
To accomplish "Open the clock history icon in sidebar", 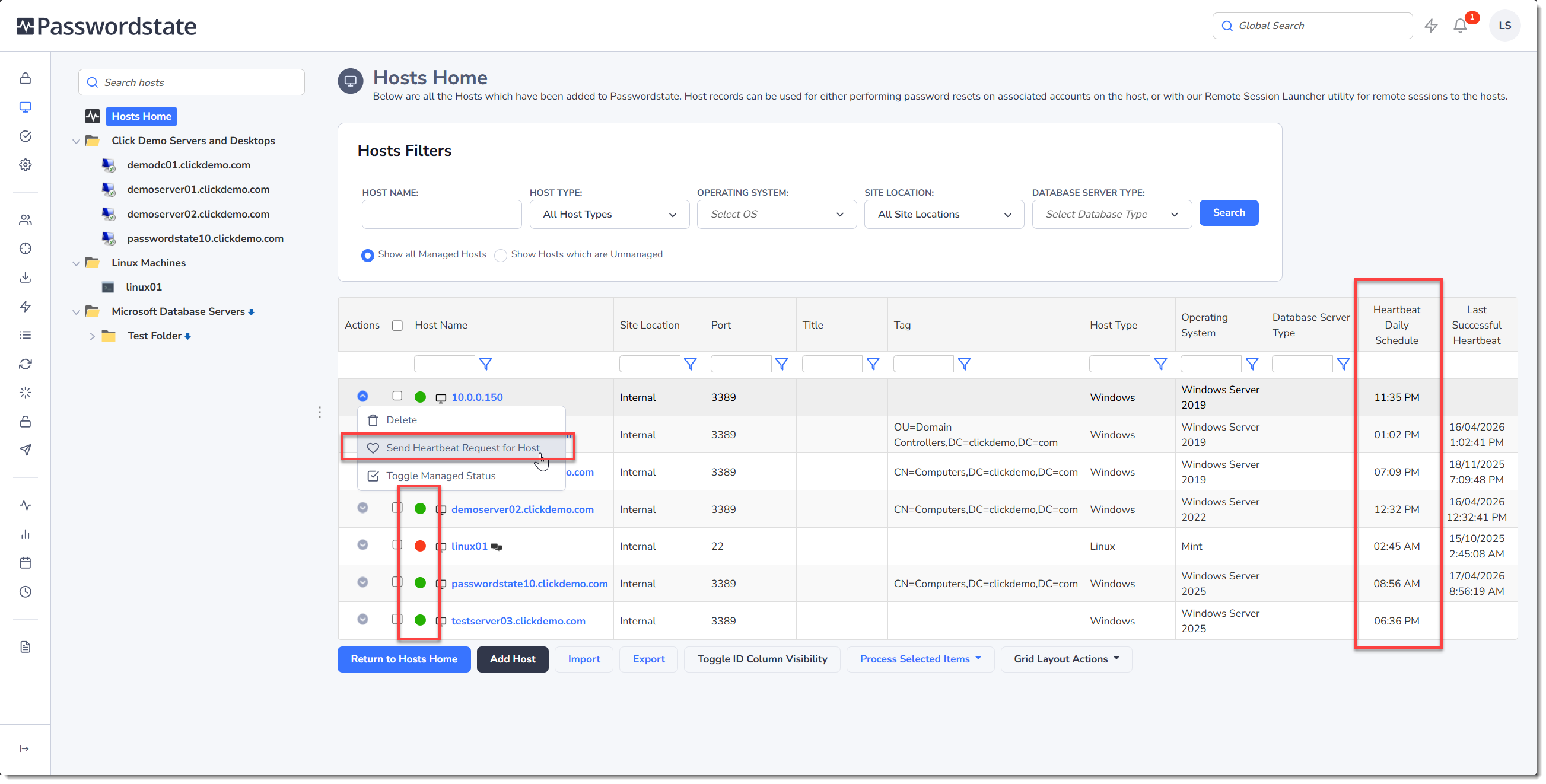I will [25, 592].
